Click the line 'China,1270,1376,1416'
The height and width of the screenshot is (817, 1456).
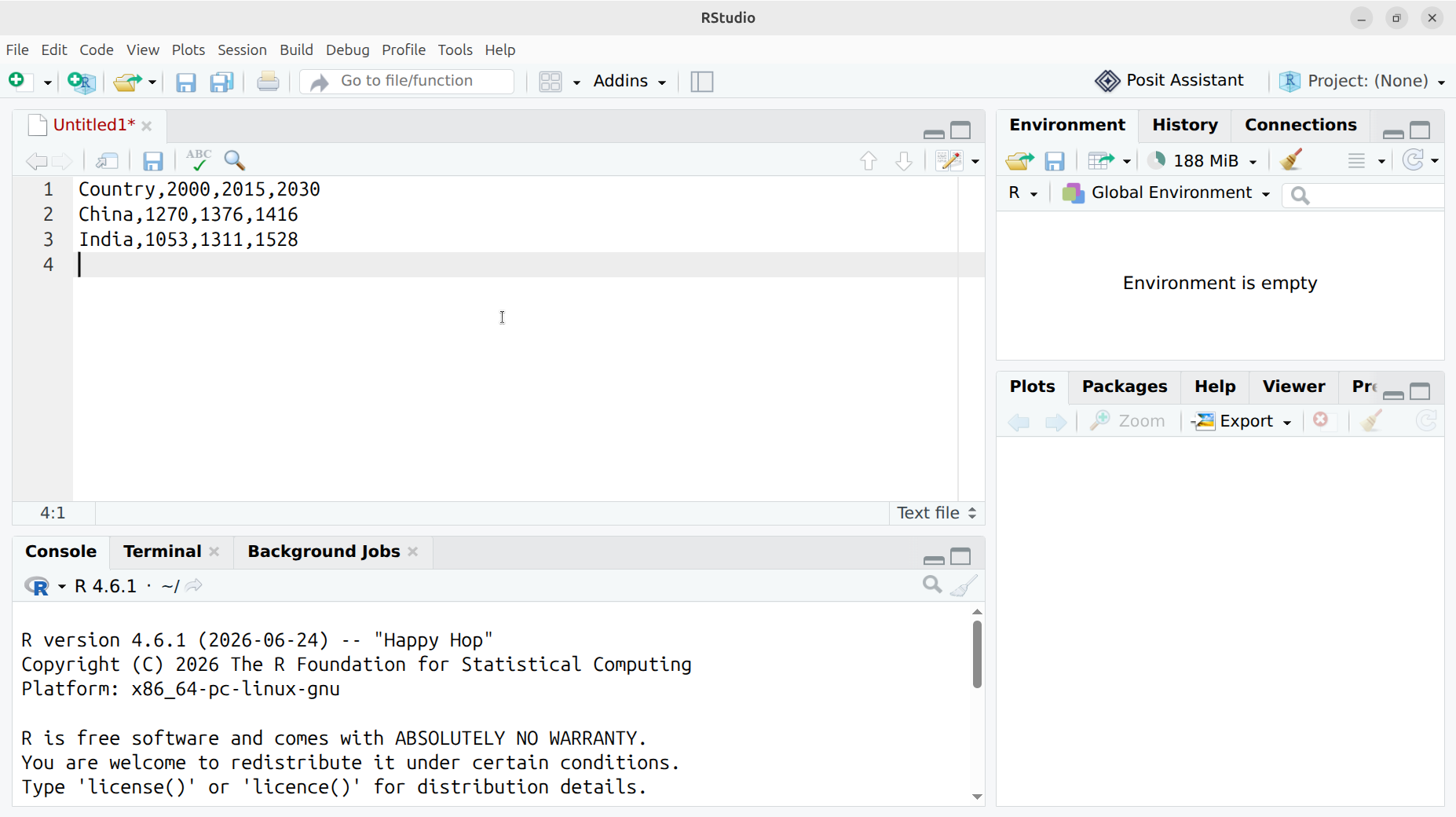(x=188, y=214)
